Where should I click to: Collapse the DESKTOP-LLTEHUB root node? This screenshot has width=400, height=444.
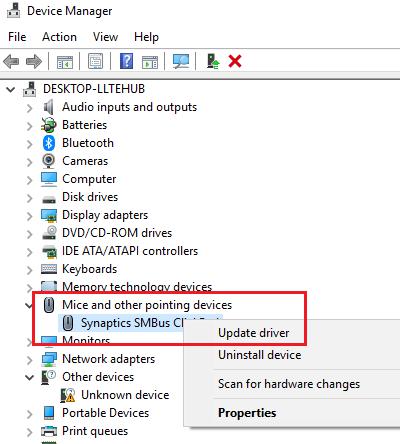point(11,89)
